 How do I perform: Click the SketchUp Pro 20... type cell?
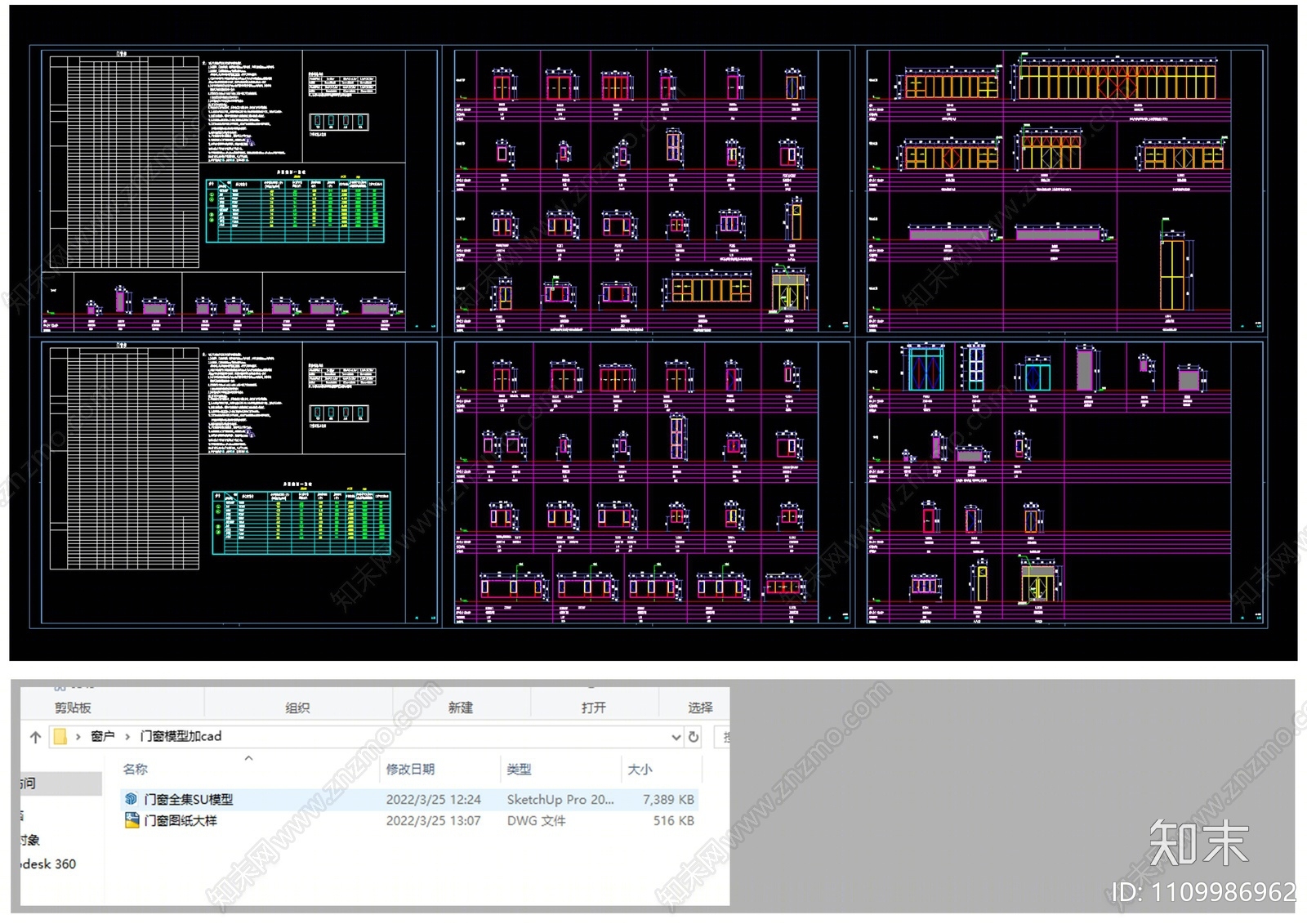(x=560, y=799)
